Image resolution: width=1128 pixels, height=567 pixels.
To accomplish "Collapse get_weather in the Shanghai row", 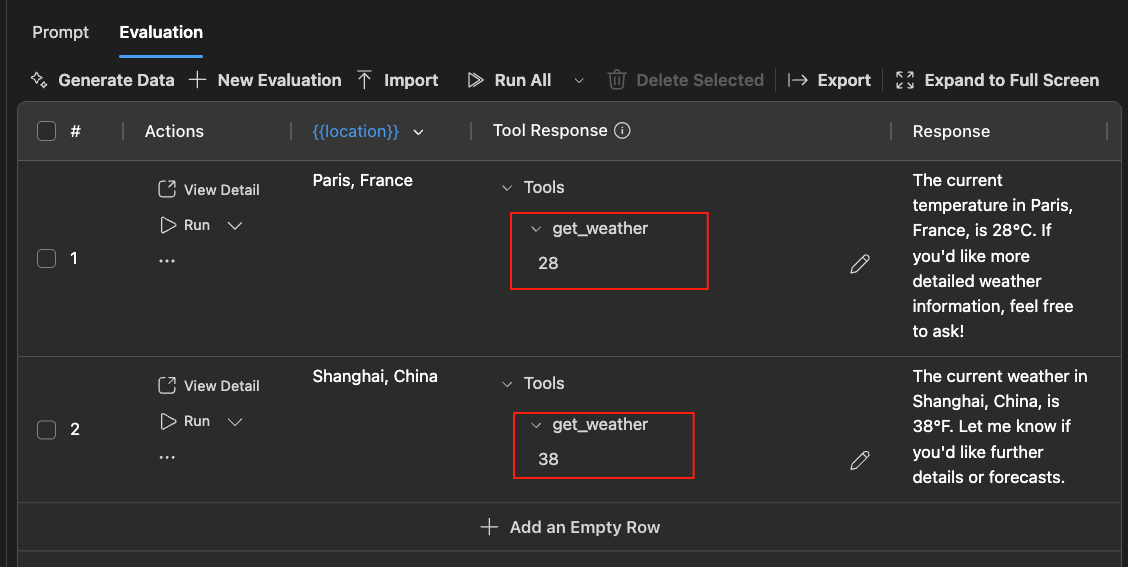I will point(536,425).
